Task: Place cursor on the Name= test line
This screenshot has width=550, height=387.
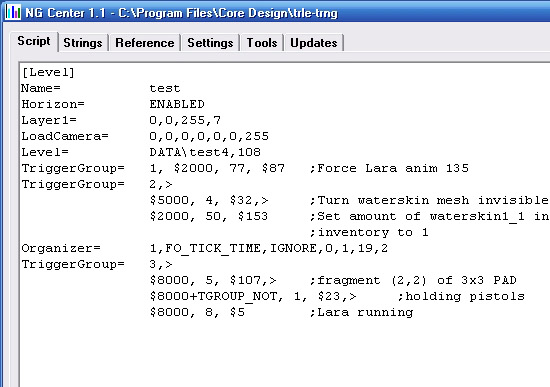Action: tap(101, 88)
